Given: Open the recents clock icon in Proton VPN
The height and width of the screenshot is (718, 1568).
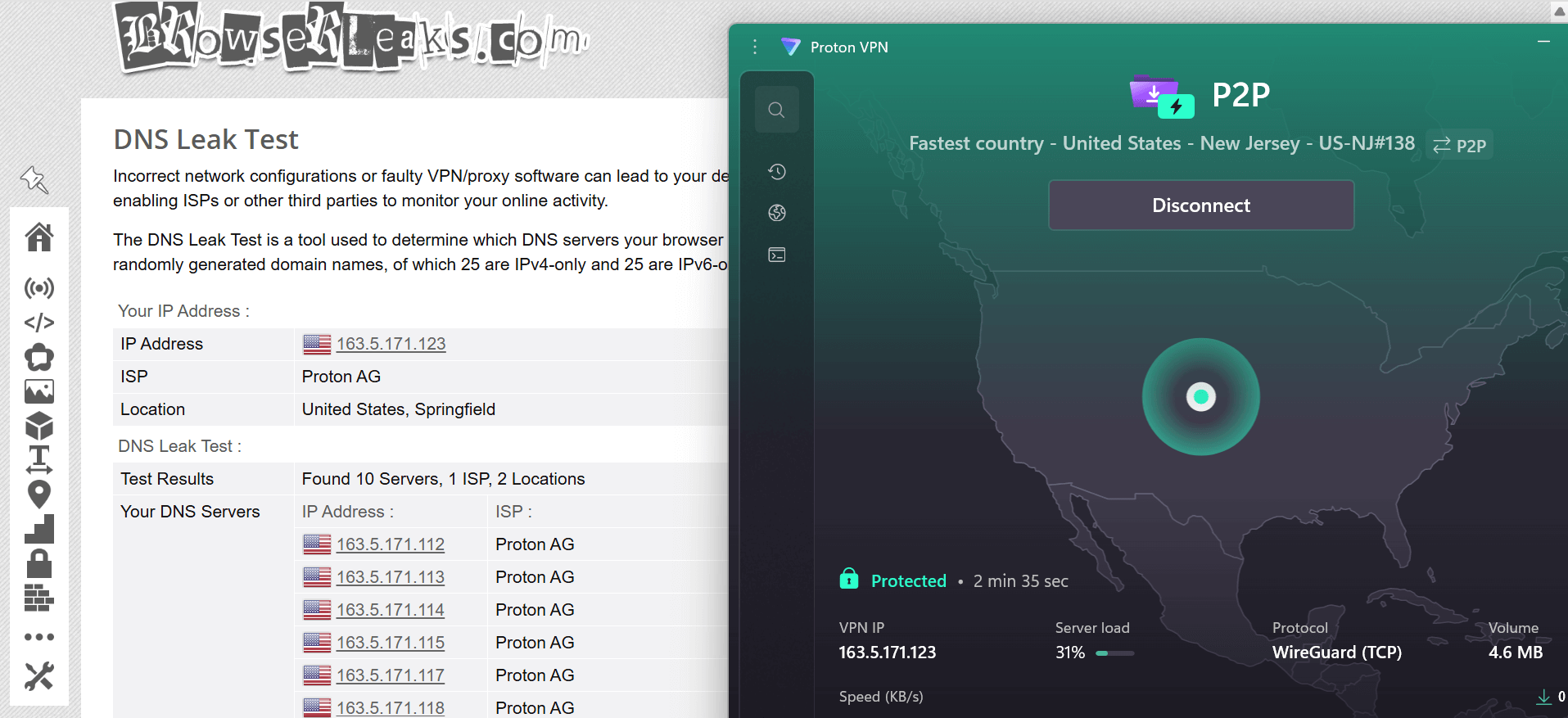Looking at the screenshot, I should click(x=777, y=171).
